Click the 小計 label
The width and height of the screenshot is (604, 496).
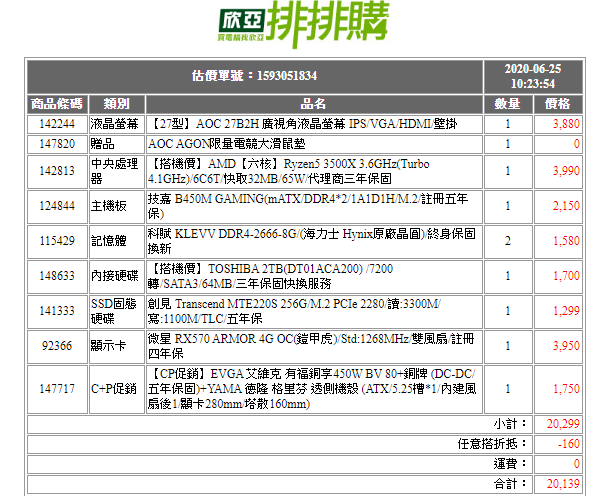(510, 424)
